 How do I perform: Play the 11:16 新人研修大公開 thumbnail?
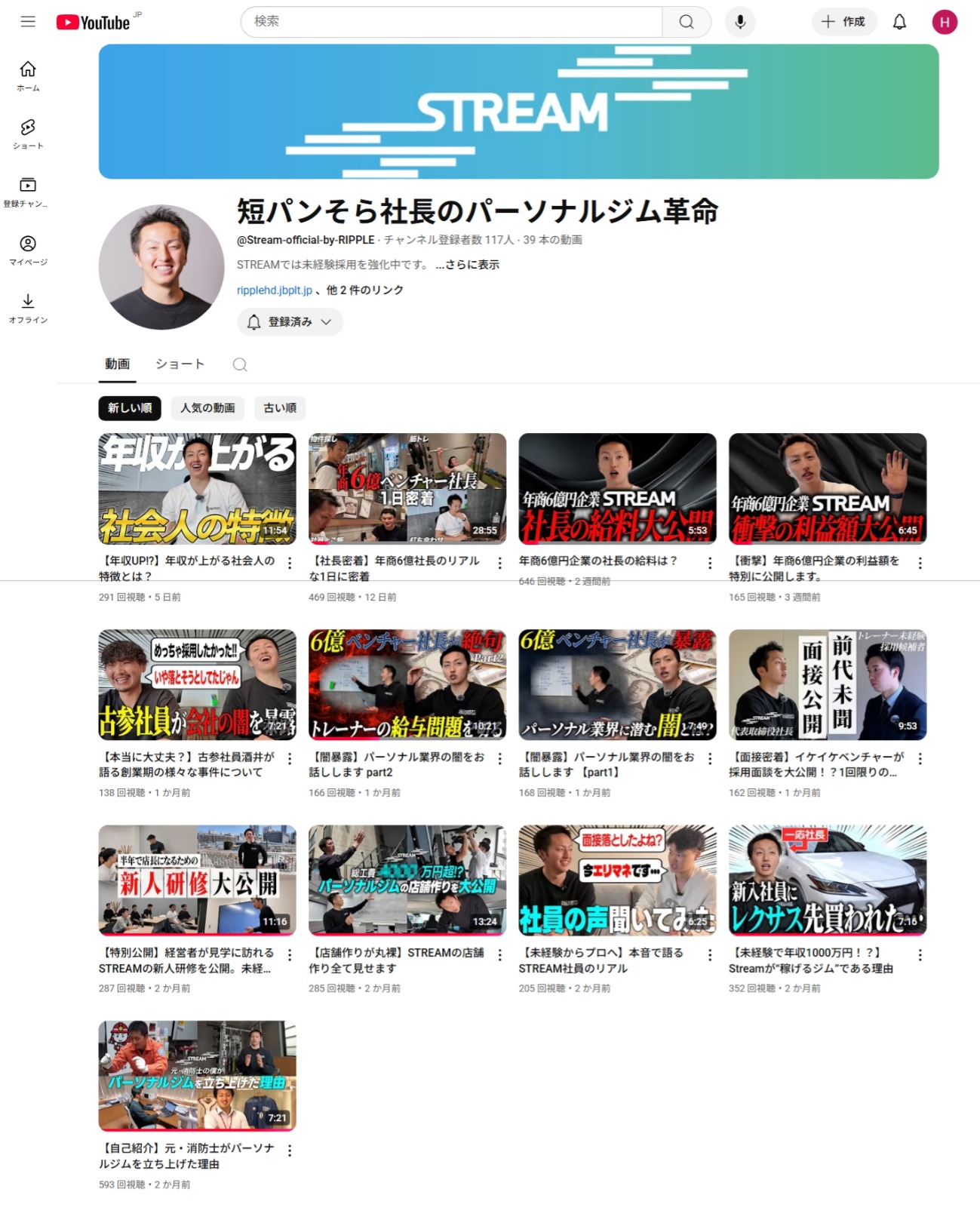tap(198, 880)
